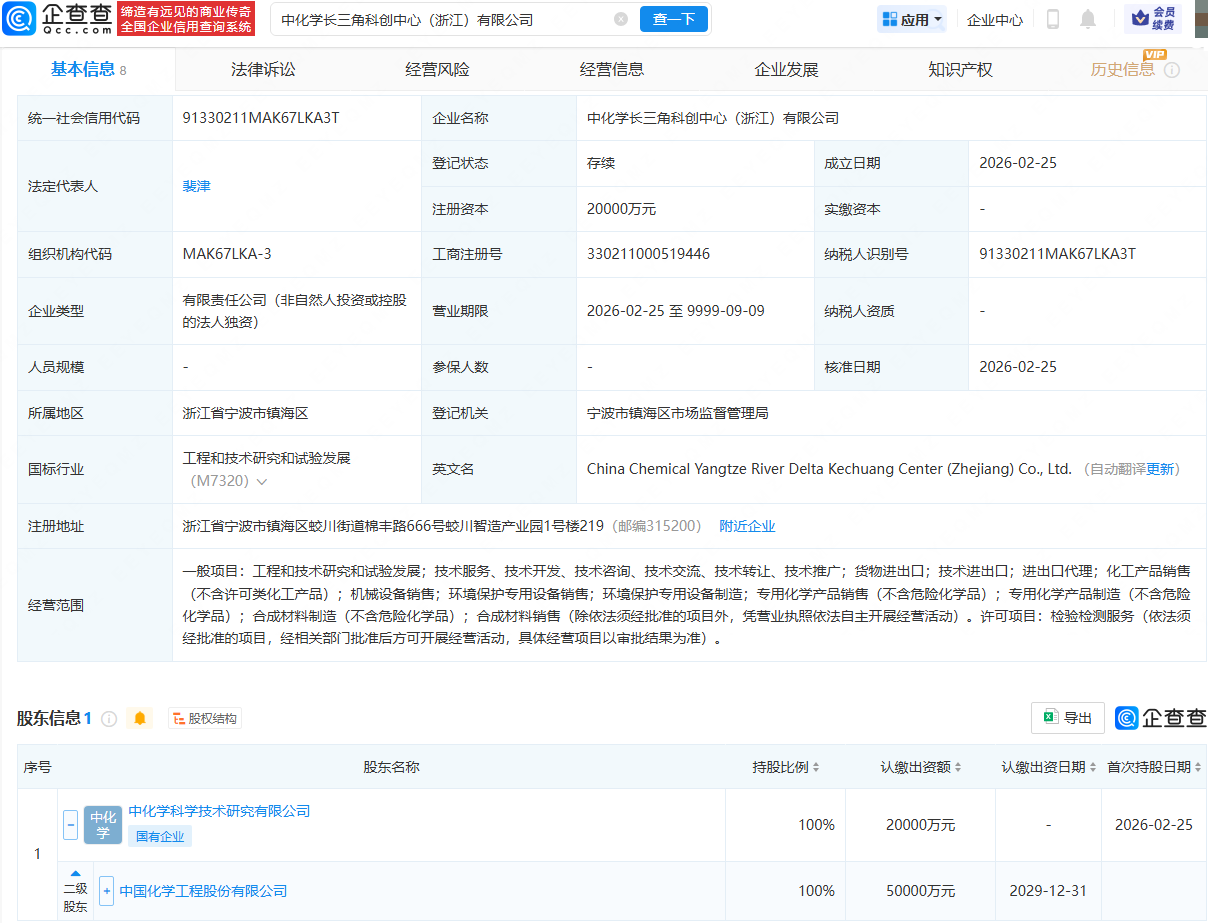The image size is (1208, 923).
Task: Switch to the 法律诉讼 tab
Action: pyautogui.click(x=263, y=69)
